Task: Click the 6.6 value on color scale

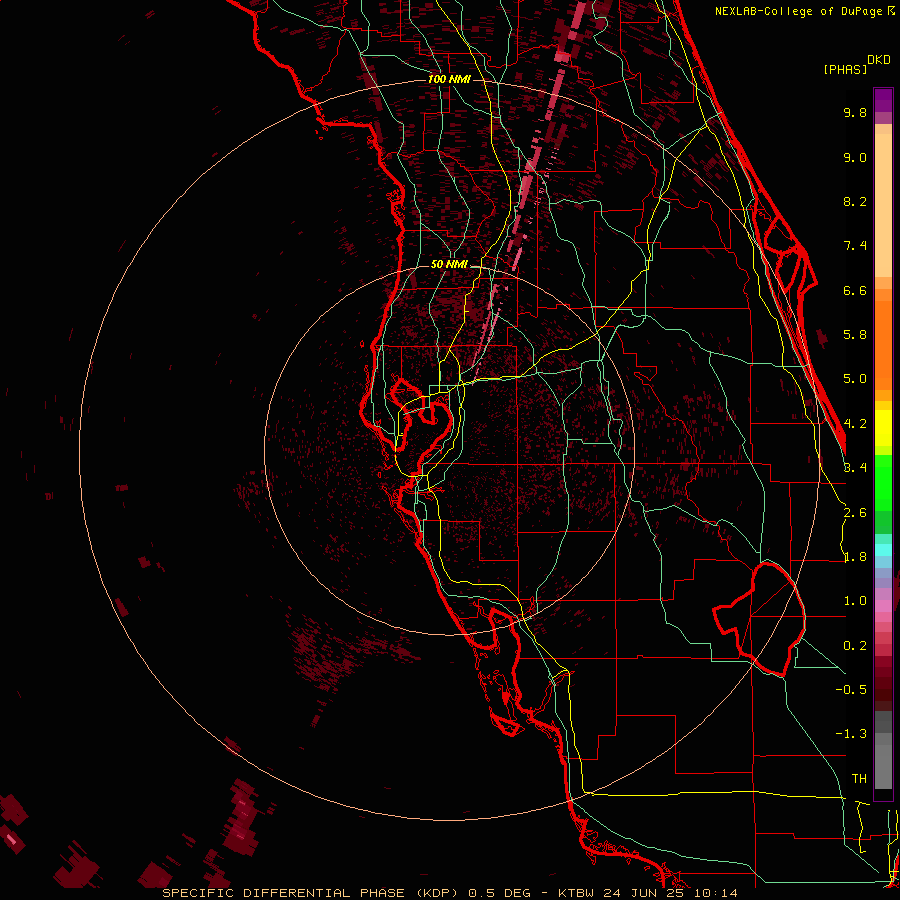Action: (855, 290)
